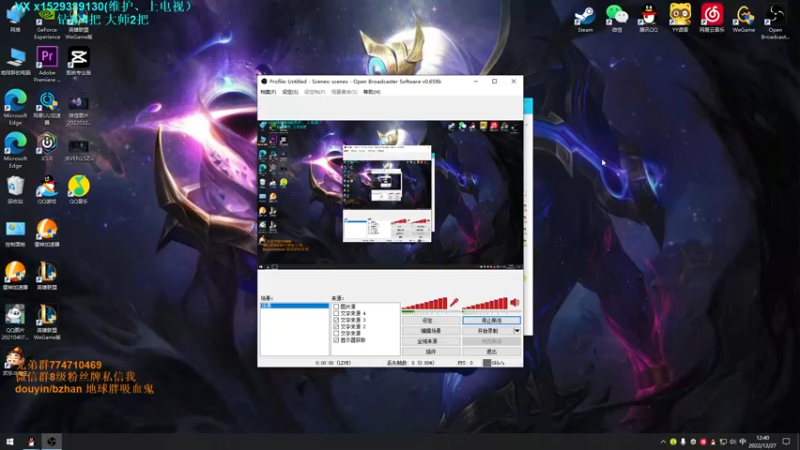This screenshot has height=450, width=800.
Task: Open the 设定档(P) menu in OBS
Action: point(314,92)
